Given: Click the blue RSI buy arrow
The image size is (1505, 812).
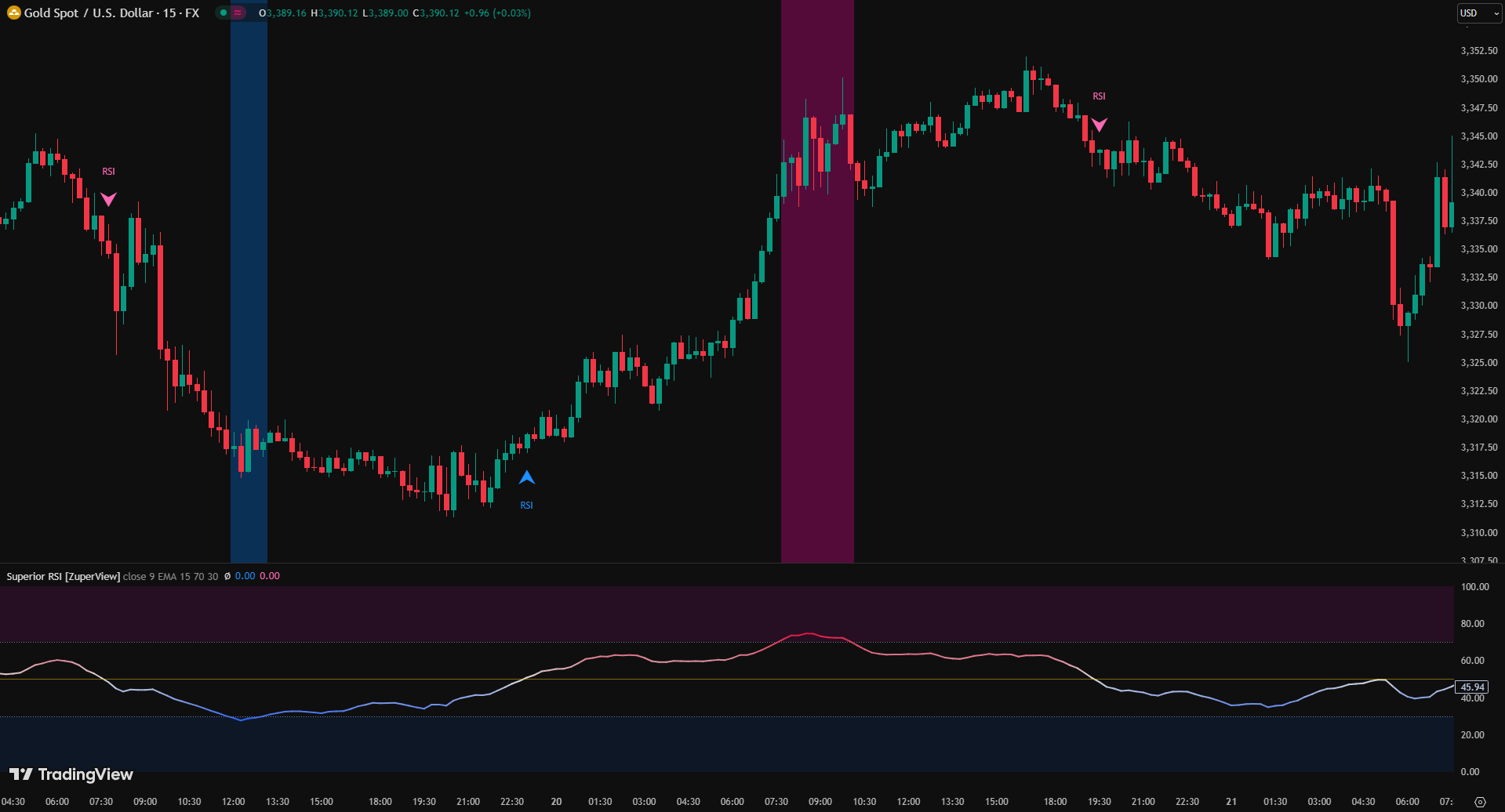Looking at the screenshot, I should coord(527,477).
